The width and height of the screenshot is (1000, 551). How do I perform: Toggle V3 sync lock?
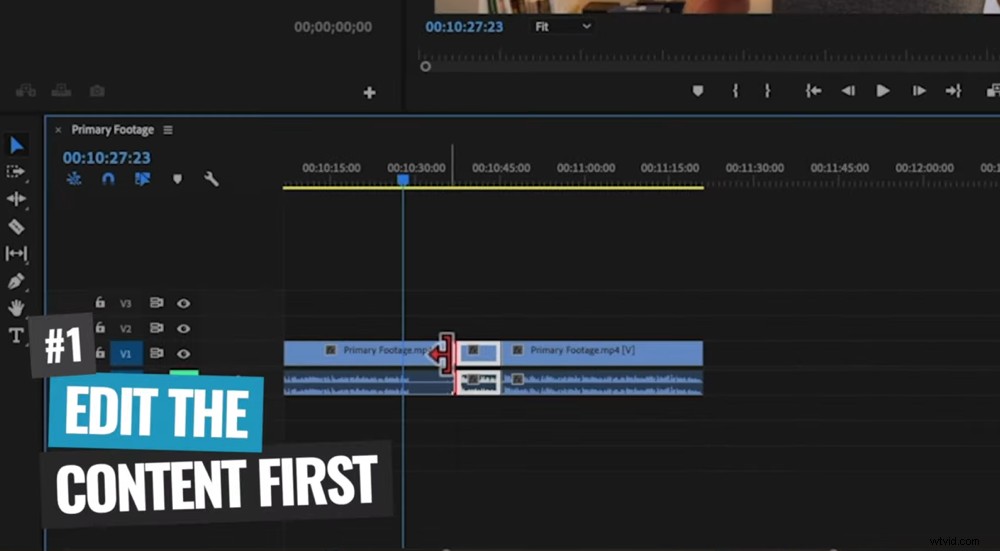(x=156, y=303)
